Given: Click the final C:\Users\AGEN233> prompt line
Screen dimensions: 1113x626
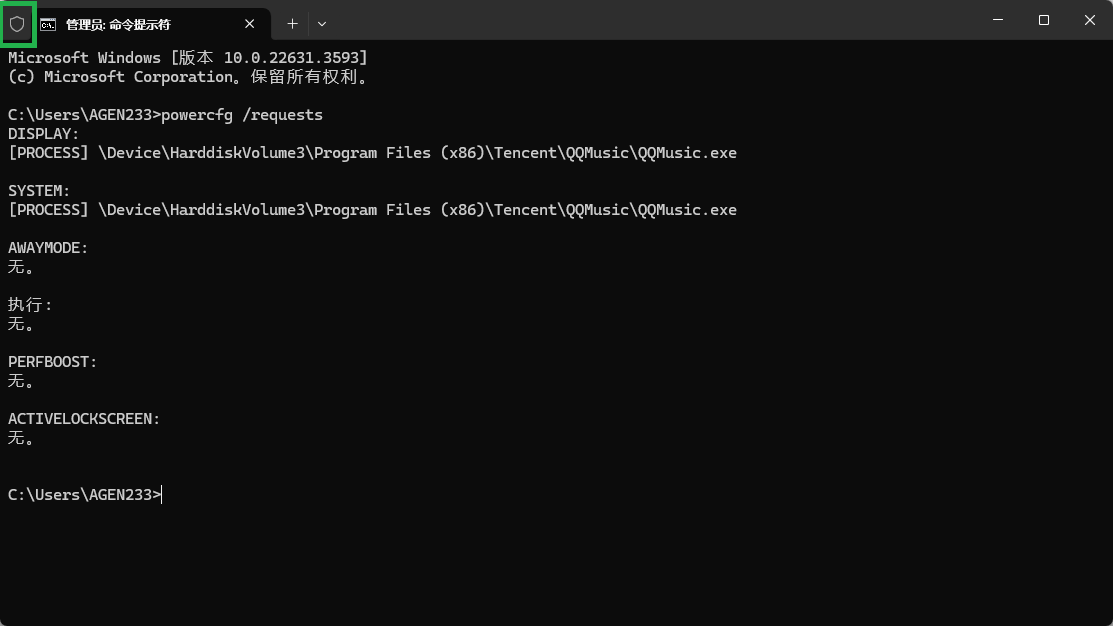Looking at the screenshot, I should pyautogui.click(x=83, y=495).
